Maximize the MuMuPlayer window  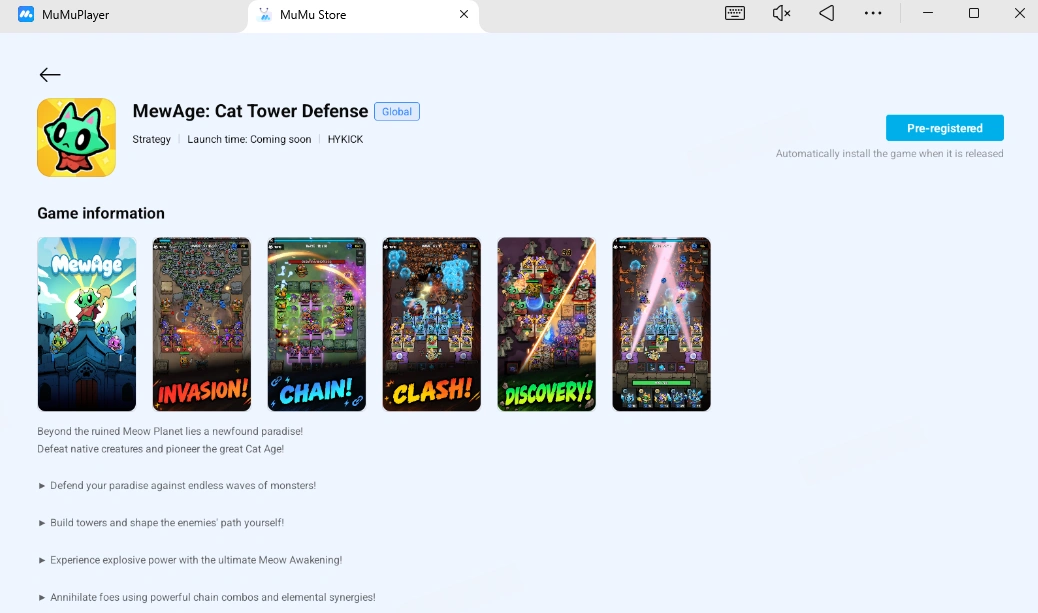pyautogui.click(x=974, y=13)
